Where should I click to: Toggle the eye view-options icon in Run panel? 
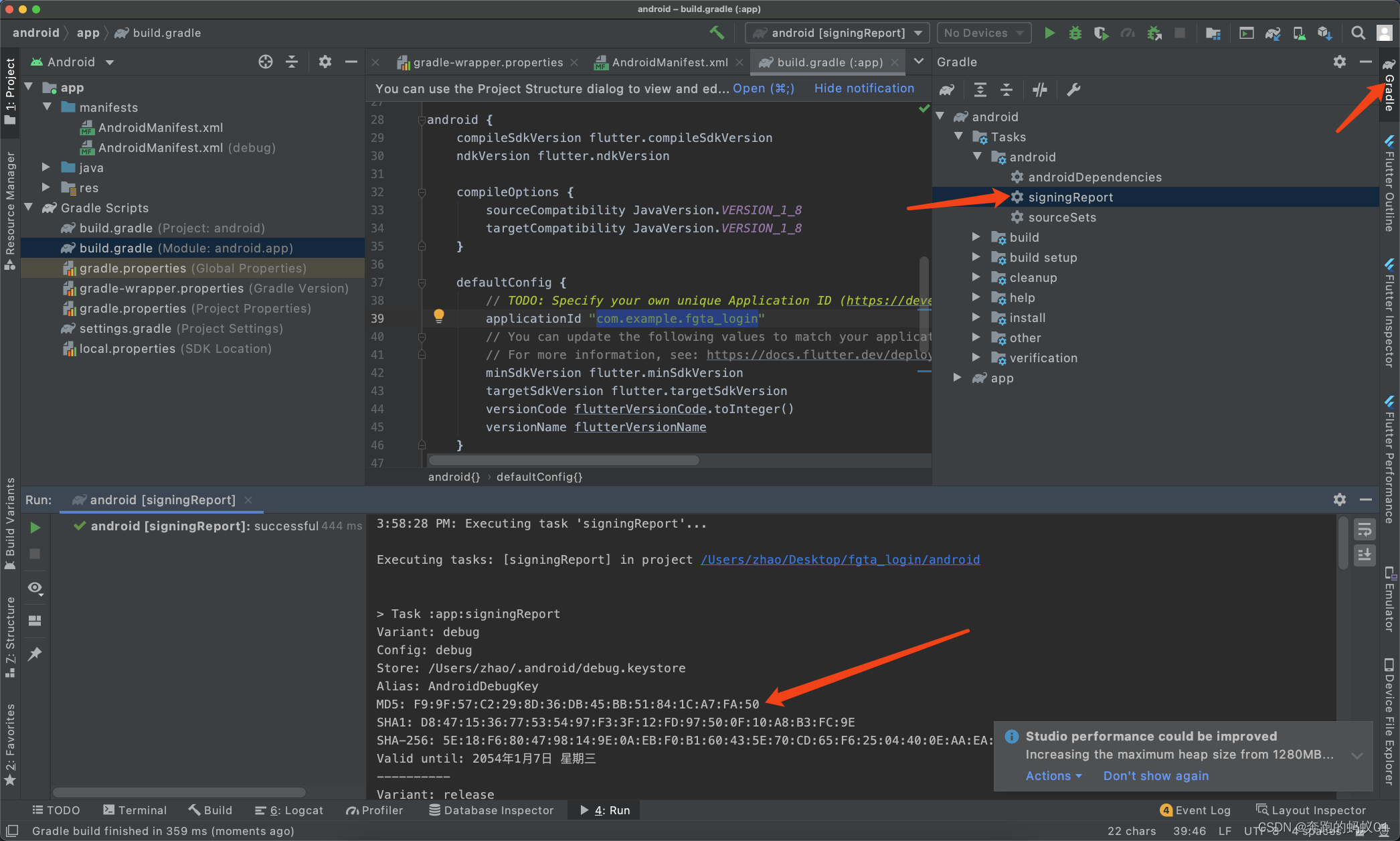35,588
